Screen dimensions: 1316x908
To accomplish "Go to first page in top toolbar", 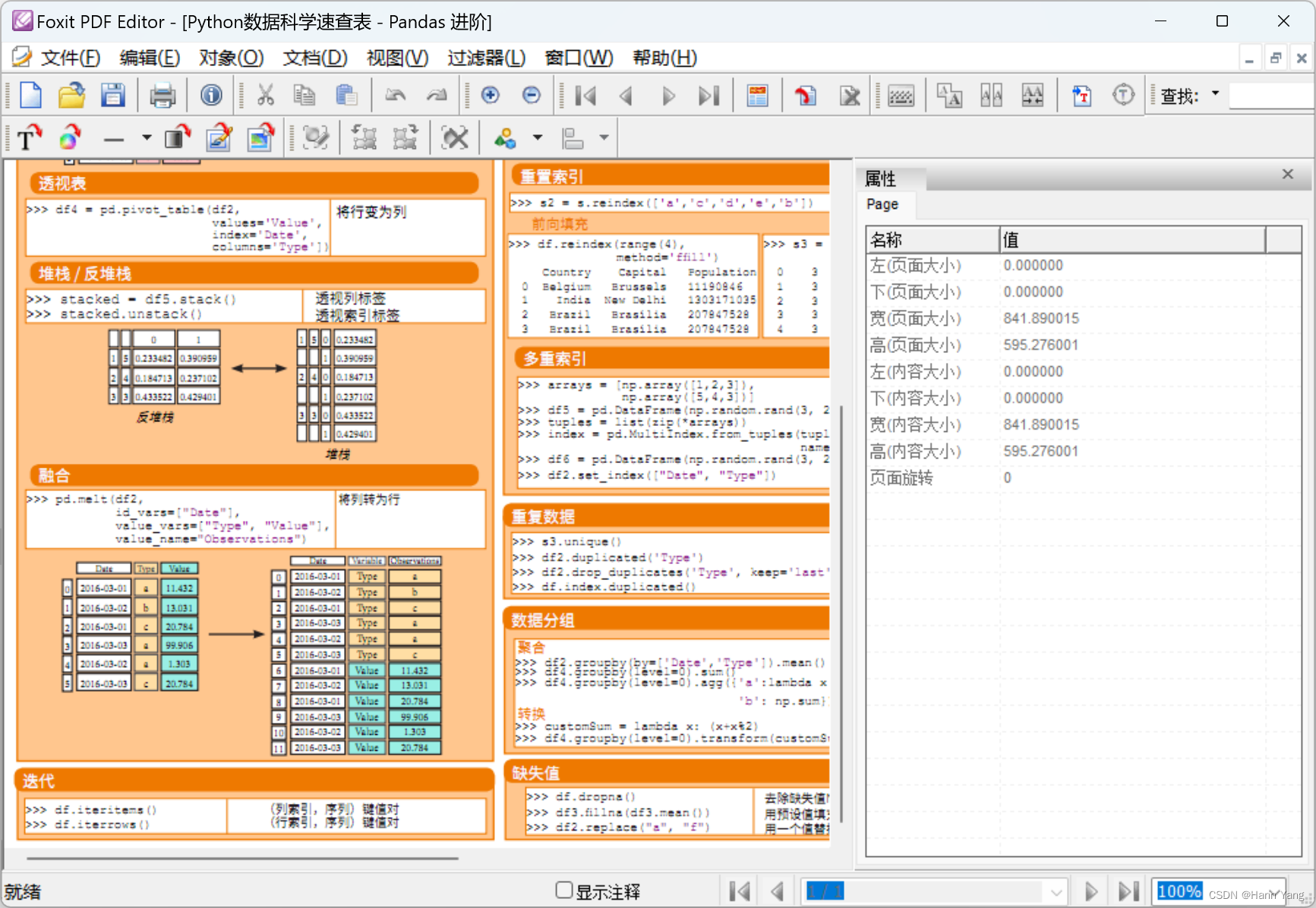I will [585, 96].
